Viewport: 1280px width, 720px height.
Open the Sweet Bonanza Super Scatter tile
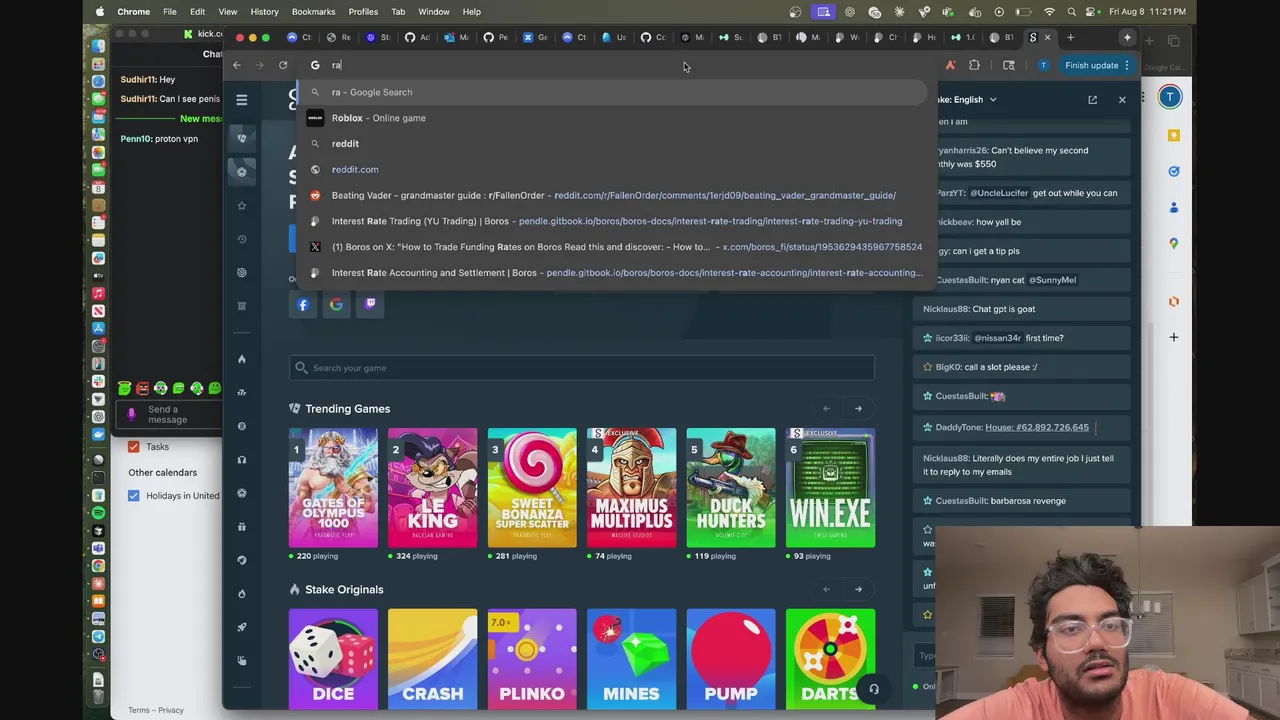pos(532,488)
